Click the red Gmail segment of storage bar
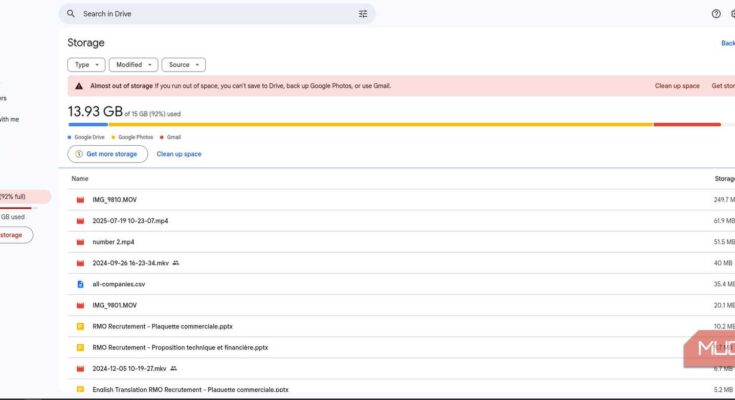This screenshot has height=400, width=735. tap(687, 124)
